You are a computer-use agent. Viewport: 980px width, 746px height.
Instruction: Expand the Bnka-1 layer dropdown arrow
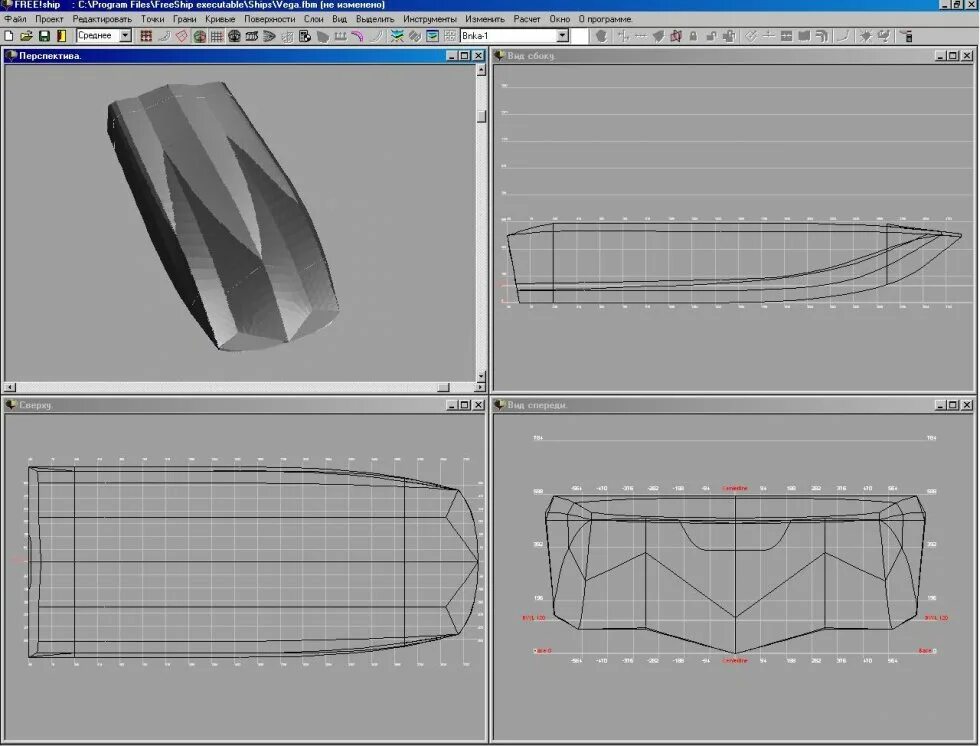tap(562, 36)
